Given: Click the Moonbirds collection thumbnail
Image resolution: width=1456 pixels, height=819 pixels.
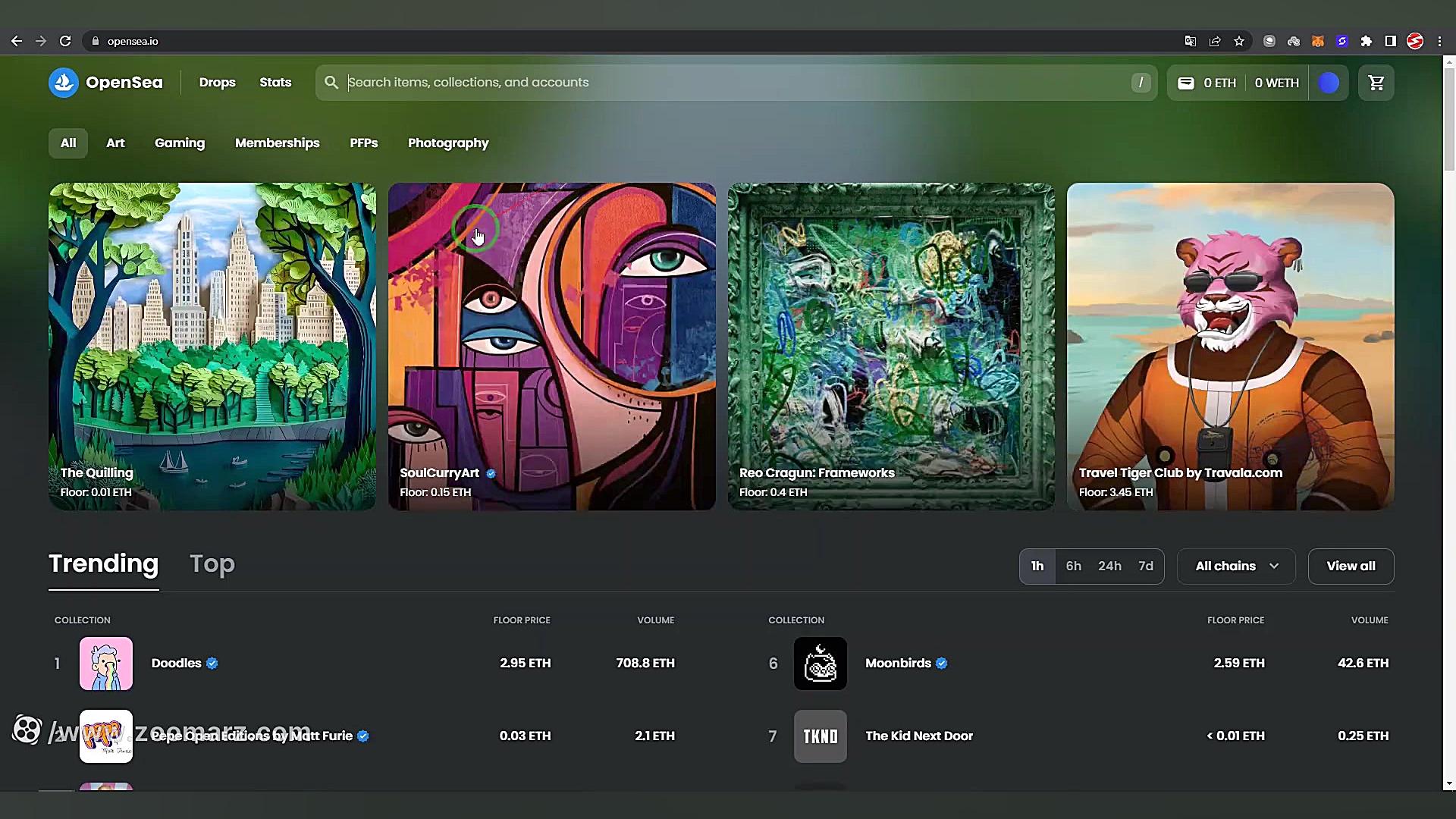Looking at the screenshot, I should 821,664.
